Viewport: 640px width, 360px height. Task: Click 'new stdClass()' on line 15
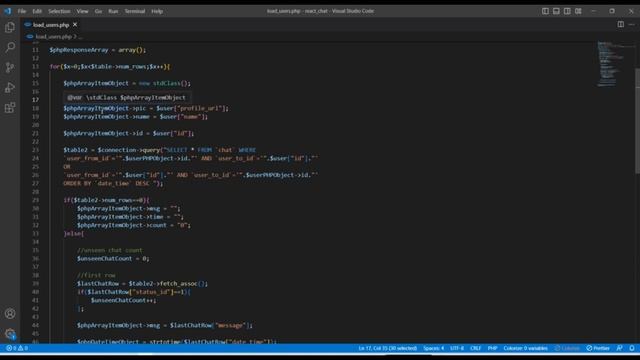point(164,83)
